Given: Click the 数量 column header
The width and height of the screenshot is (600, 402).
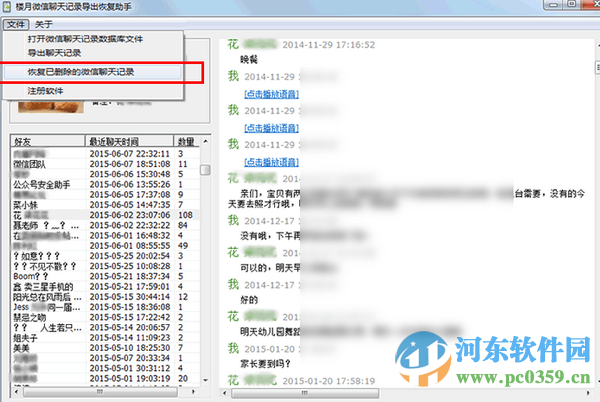Looking at the screenshot, I should coord(186,142).
